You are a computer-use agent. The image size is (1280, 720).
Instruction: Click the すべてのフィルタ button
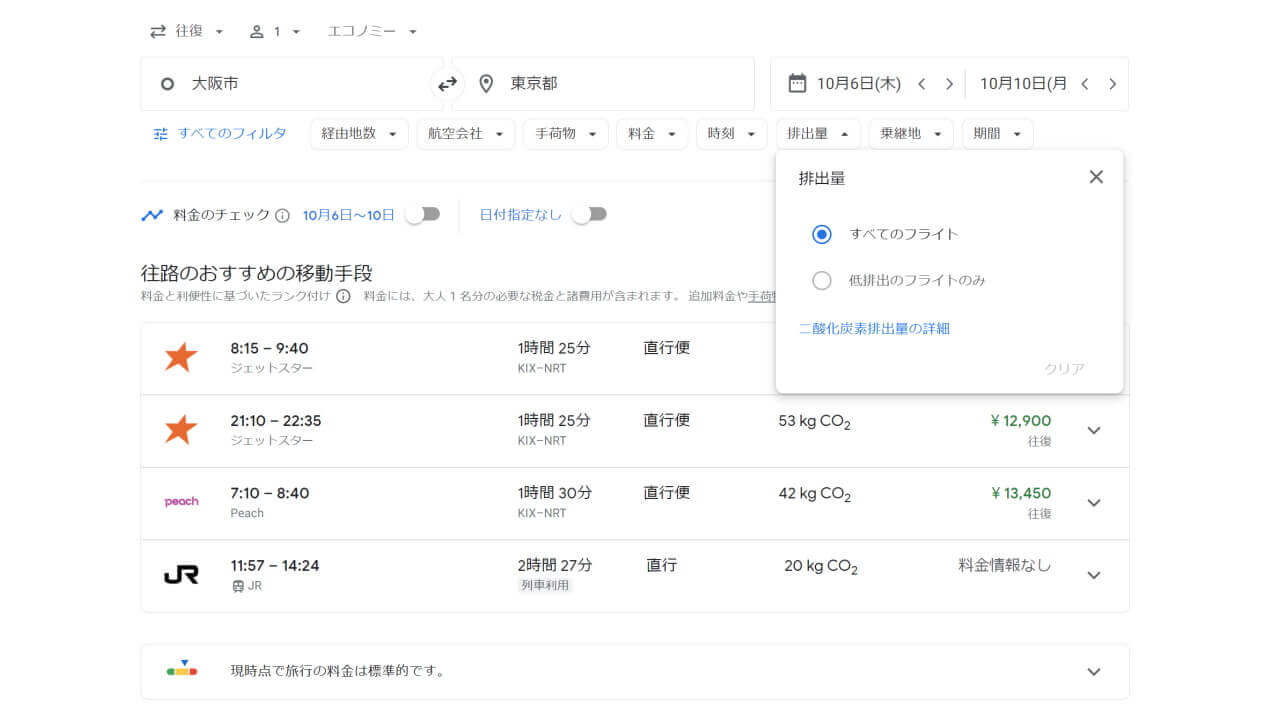[218, 133]
